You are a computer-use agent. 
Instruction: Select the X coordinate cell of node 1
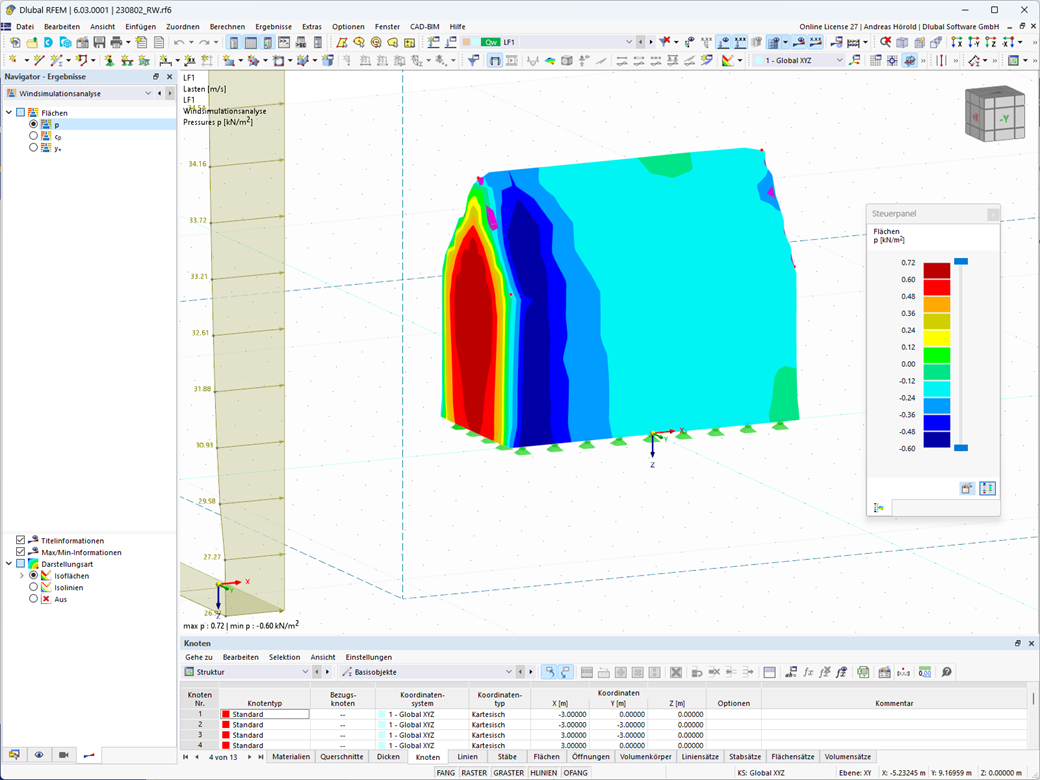click(x=559, y=714)
